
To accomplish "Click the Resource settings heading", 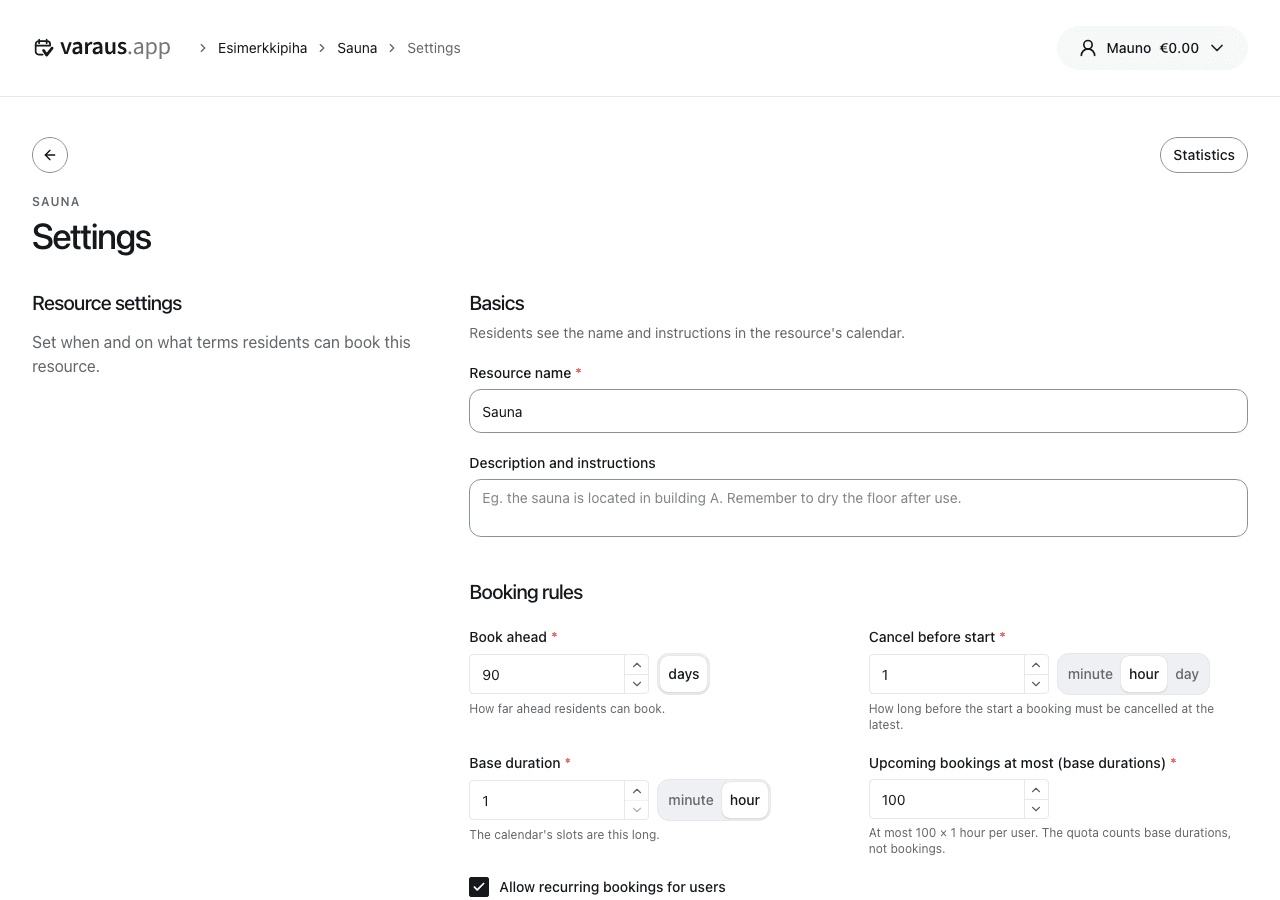I will pos(107,303).
